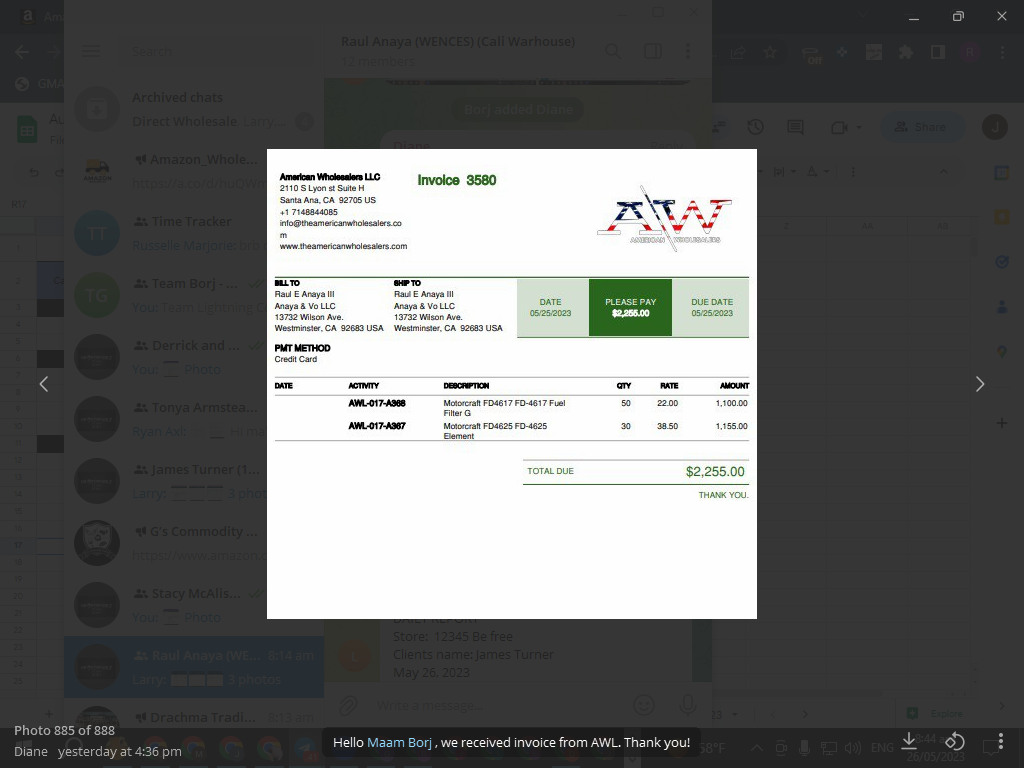The width and height of the screenshot is (1024, 768).
Task: Bookmark the page with Chrome's star icon
Action: [x=770, y=52]
